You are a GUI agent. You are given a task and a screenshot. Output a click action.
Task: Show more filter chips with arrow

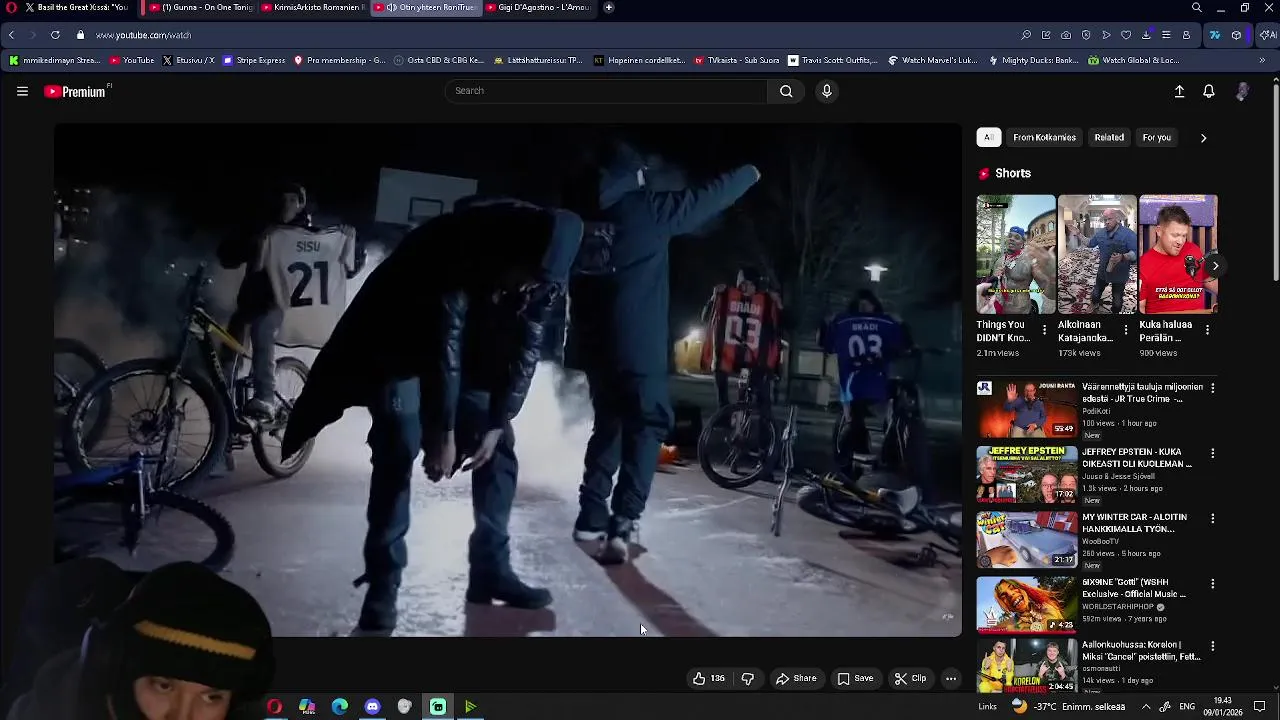point(1203,138)
